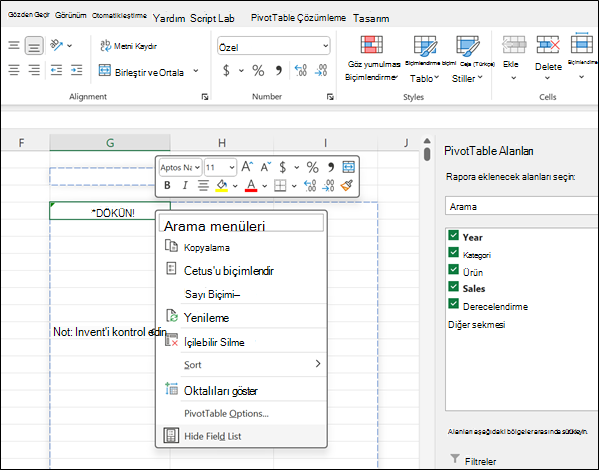This screenshot has height=470, width=599.
Task: Increase decimal places in the ribbon
Action: 301,70
